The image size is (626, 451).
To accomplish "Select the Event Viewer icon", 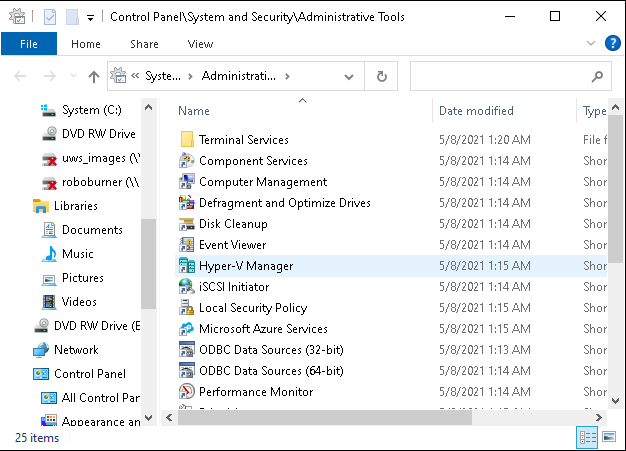I will (187, 245).
